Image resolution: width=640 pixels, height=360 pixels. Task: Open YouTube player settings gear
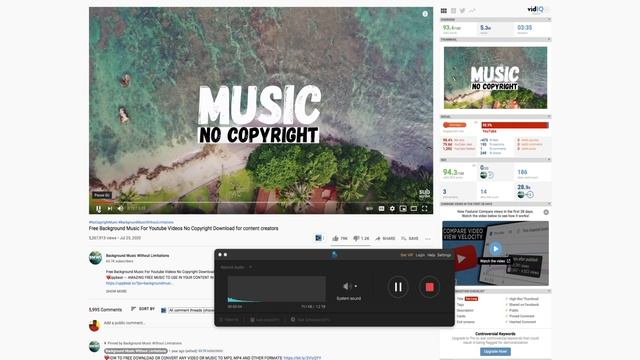point(392,209)
